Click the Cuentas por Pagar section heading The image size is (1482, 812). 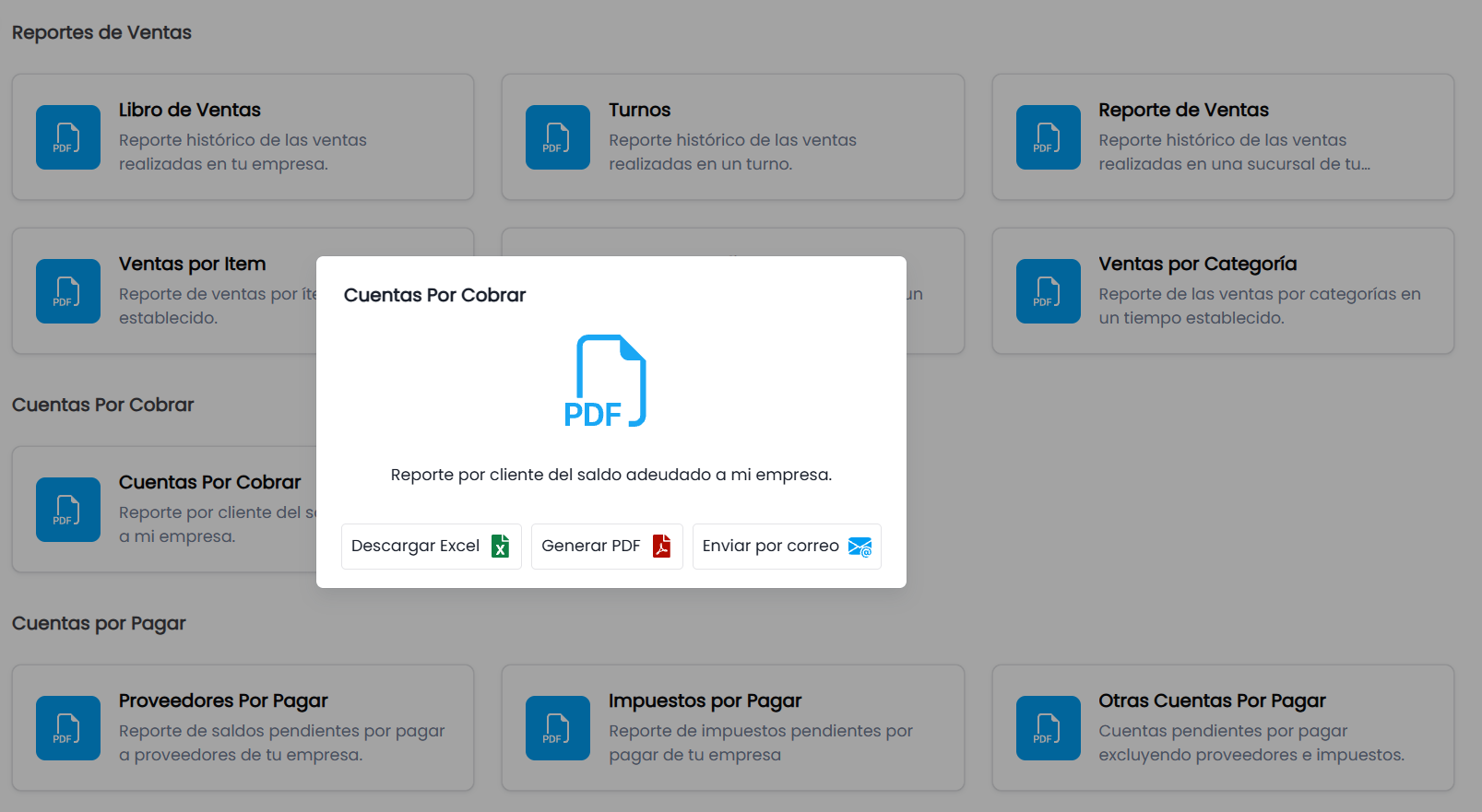[99, 623]
